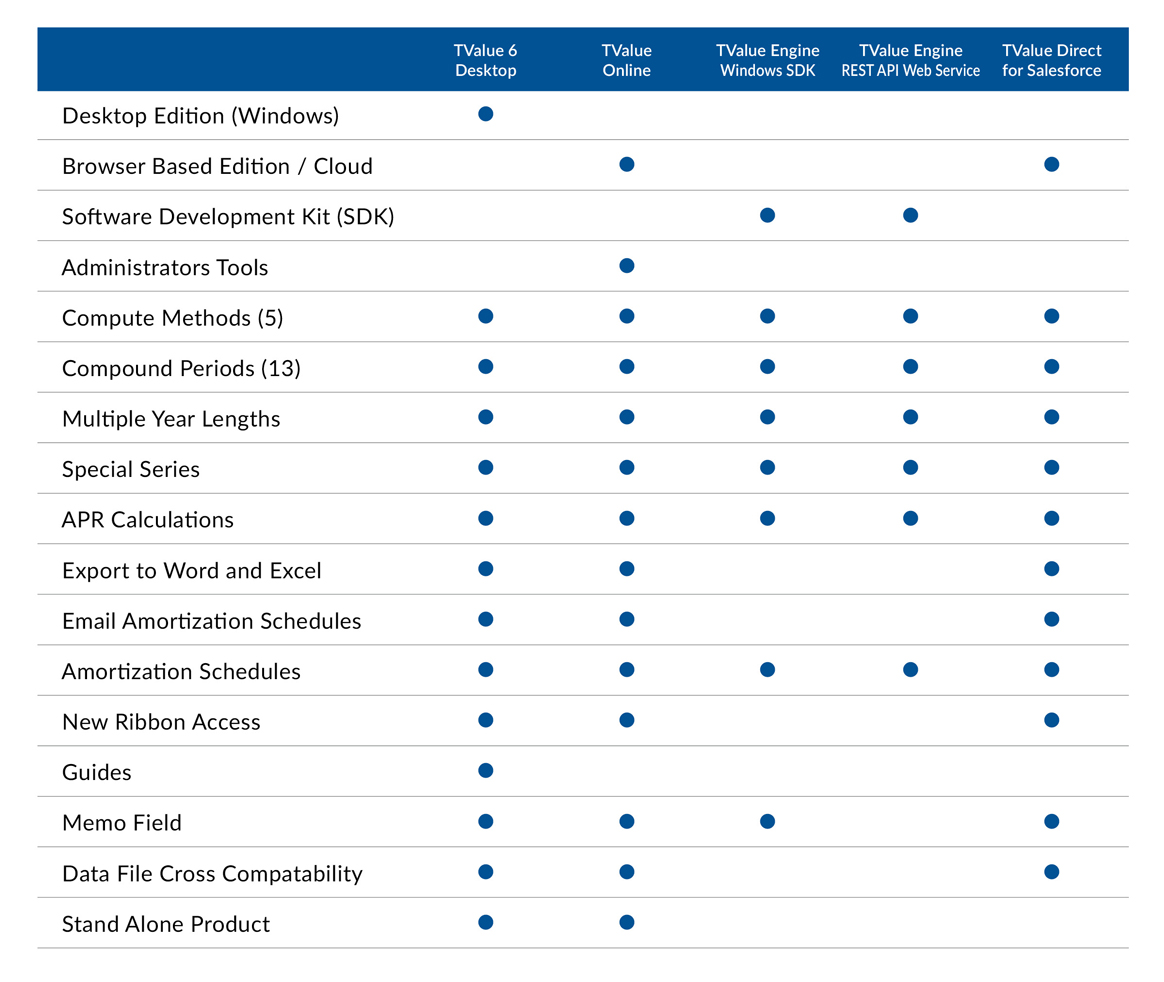Click the TValue Engine Windows SDK header
This screenshot has height=982, width=1164.
[768, 60]
